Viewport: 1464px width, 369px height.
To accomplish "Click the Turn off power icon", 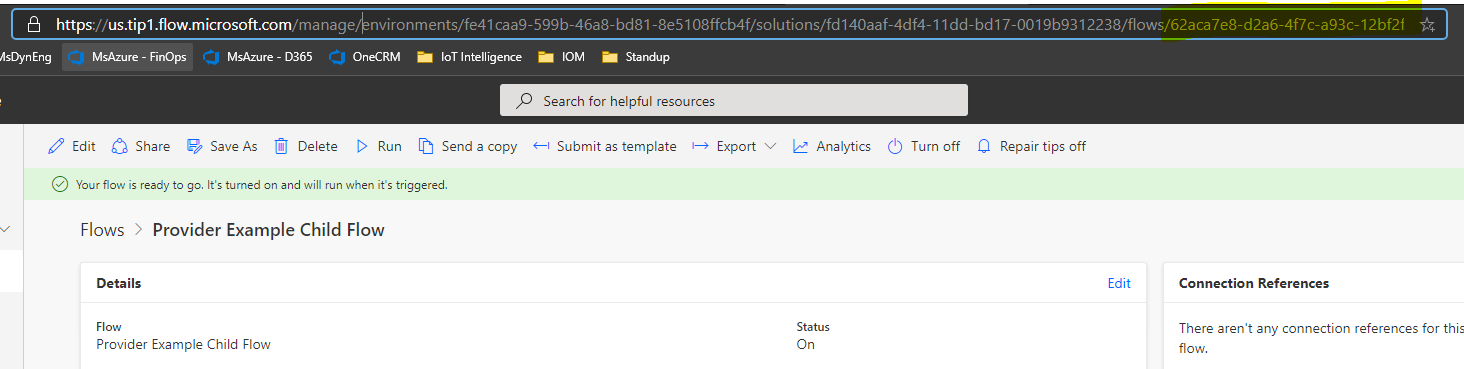I will (896, 146).
